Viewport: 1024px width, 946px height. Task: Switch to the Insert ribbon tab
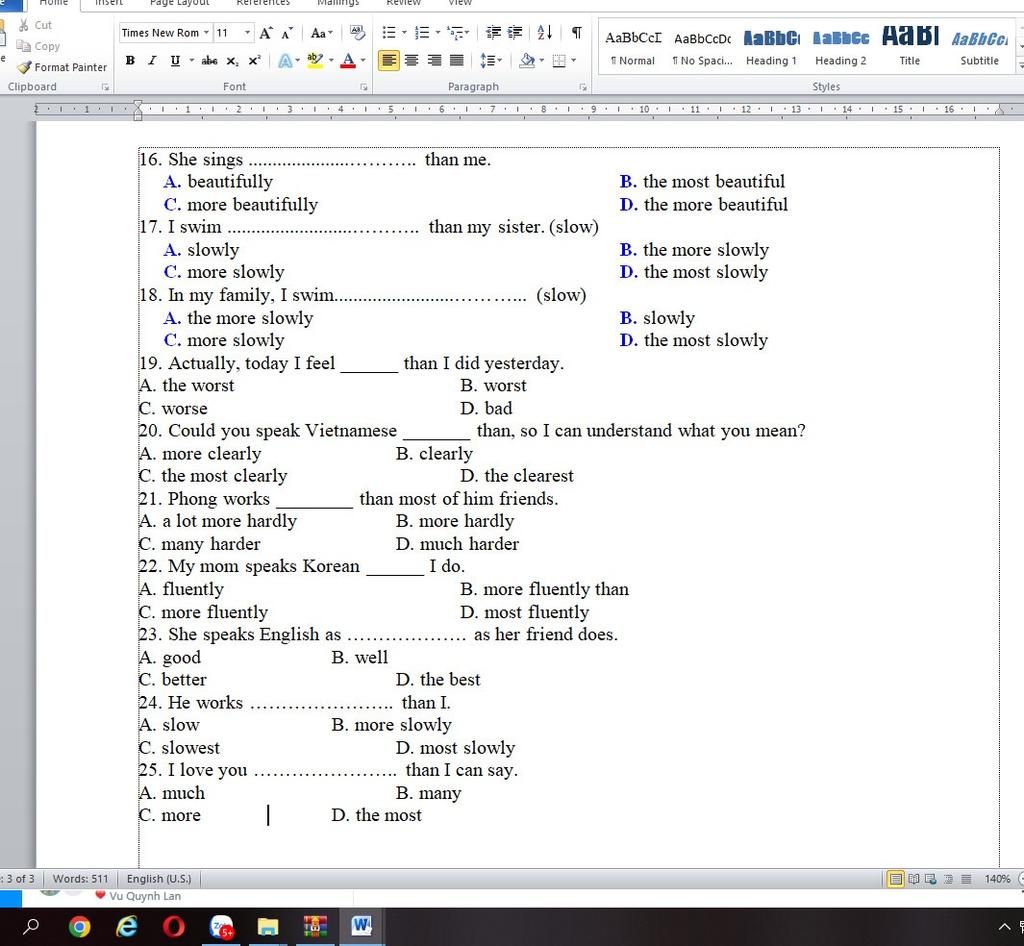(x=108, y=4)
